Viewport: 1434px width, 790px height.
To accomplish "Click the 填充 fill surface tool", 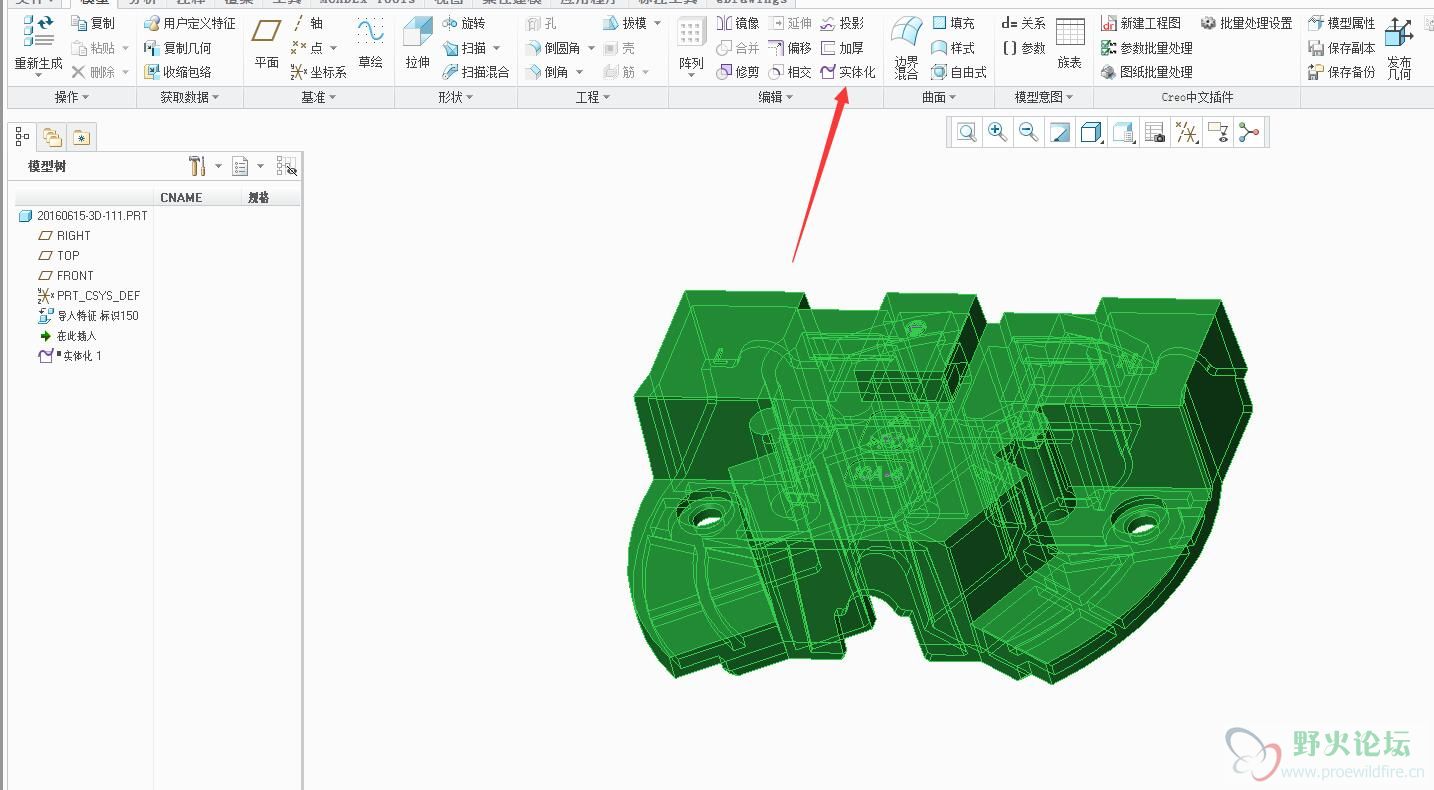I will [953, 23].
